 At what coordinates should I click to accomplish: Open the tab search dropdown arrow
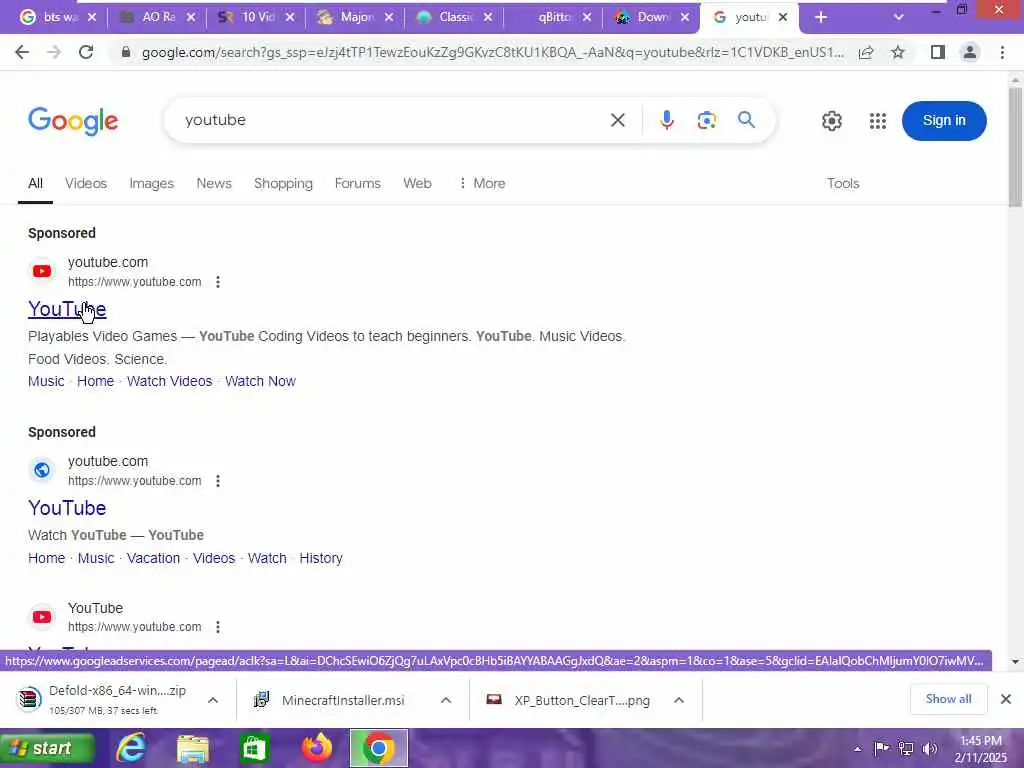point(899,18)
